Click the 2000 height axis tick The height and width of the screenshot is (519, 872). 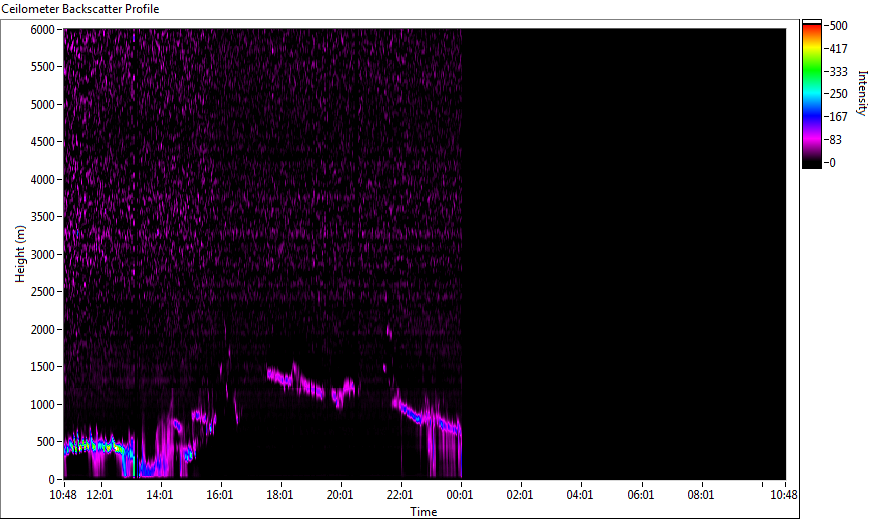pyautogui.click(x=42, y=330)
